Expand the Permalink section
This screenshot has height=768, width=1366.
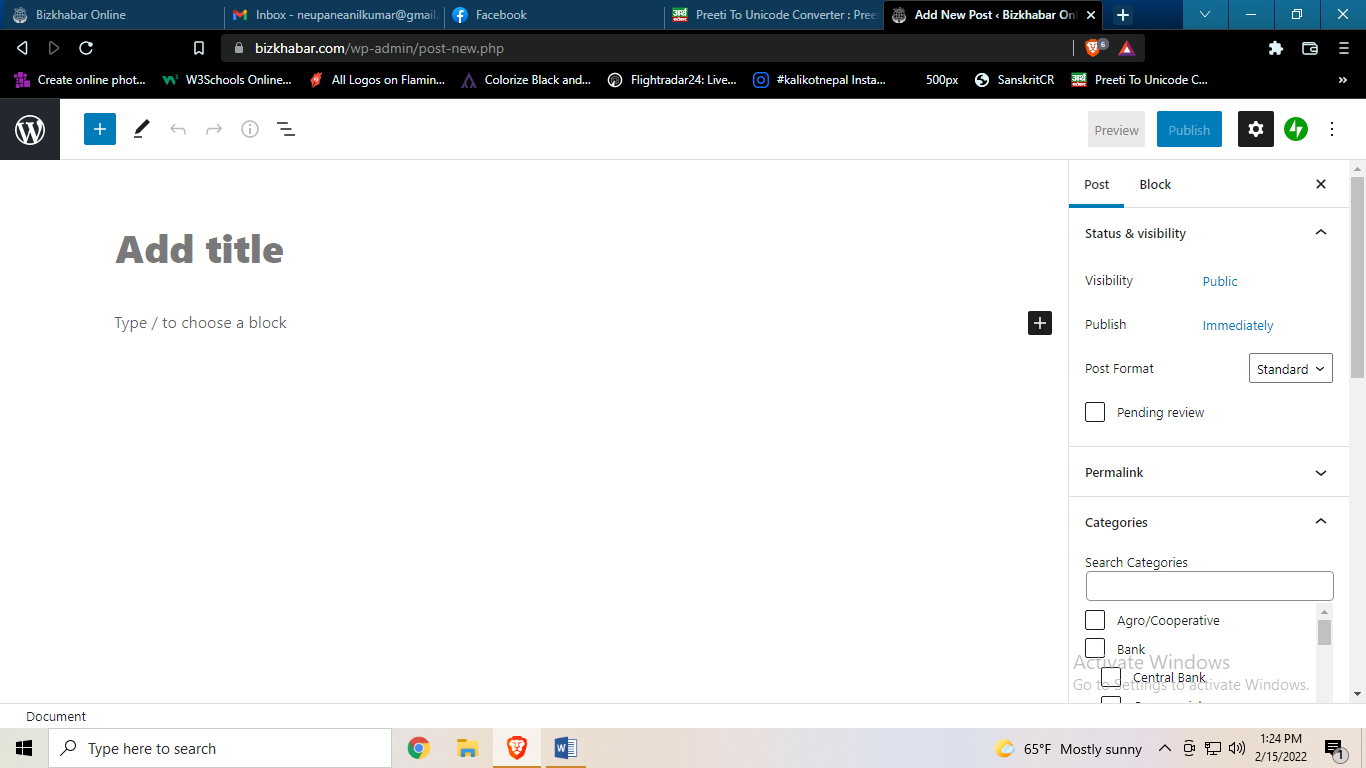pyautogui.click(x=1209, y=472)
